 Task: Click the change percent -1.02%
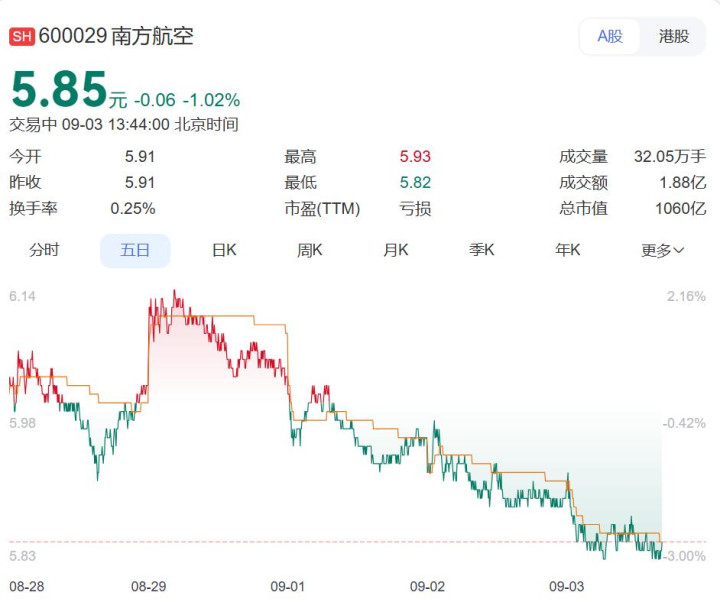point(211,100)
